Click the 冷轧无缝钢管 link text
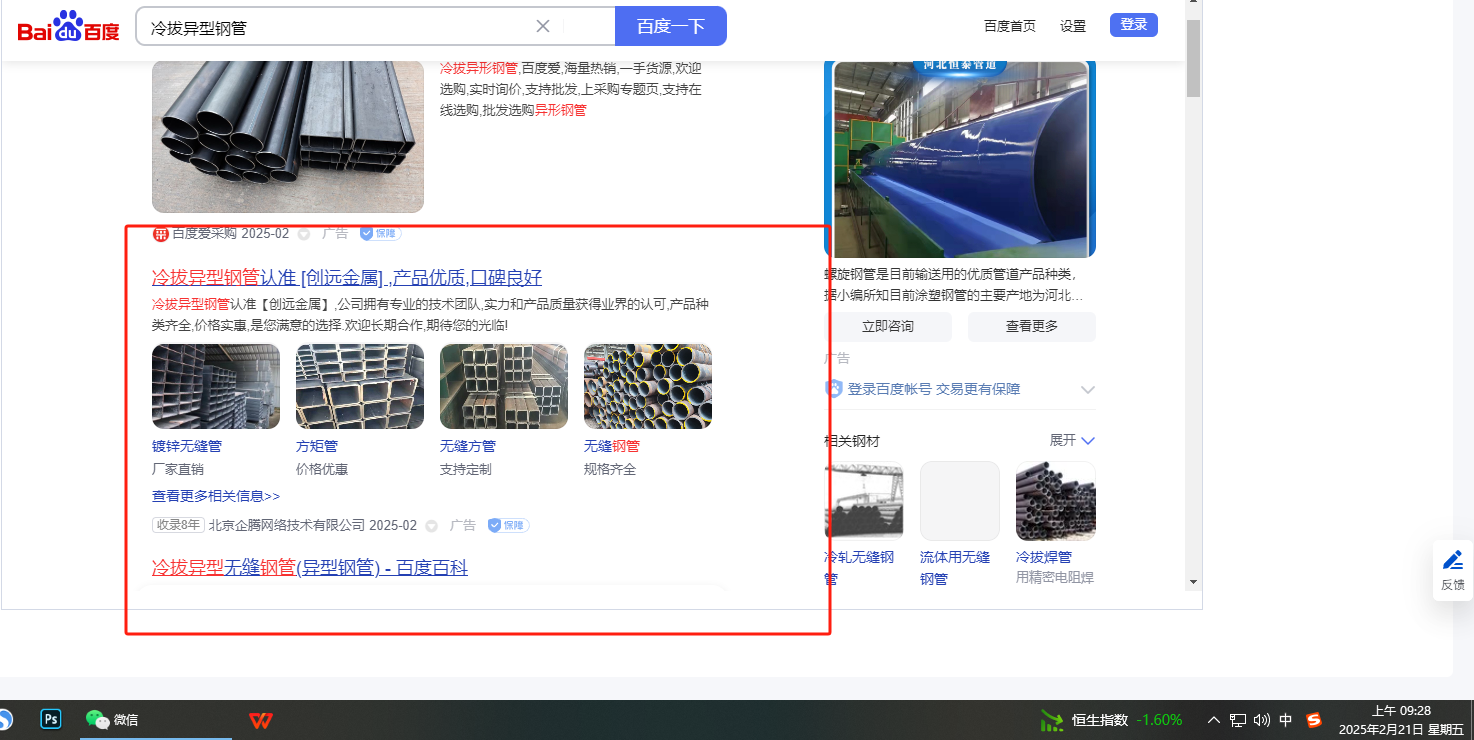 click(x=859, y=567)
